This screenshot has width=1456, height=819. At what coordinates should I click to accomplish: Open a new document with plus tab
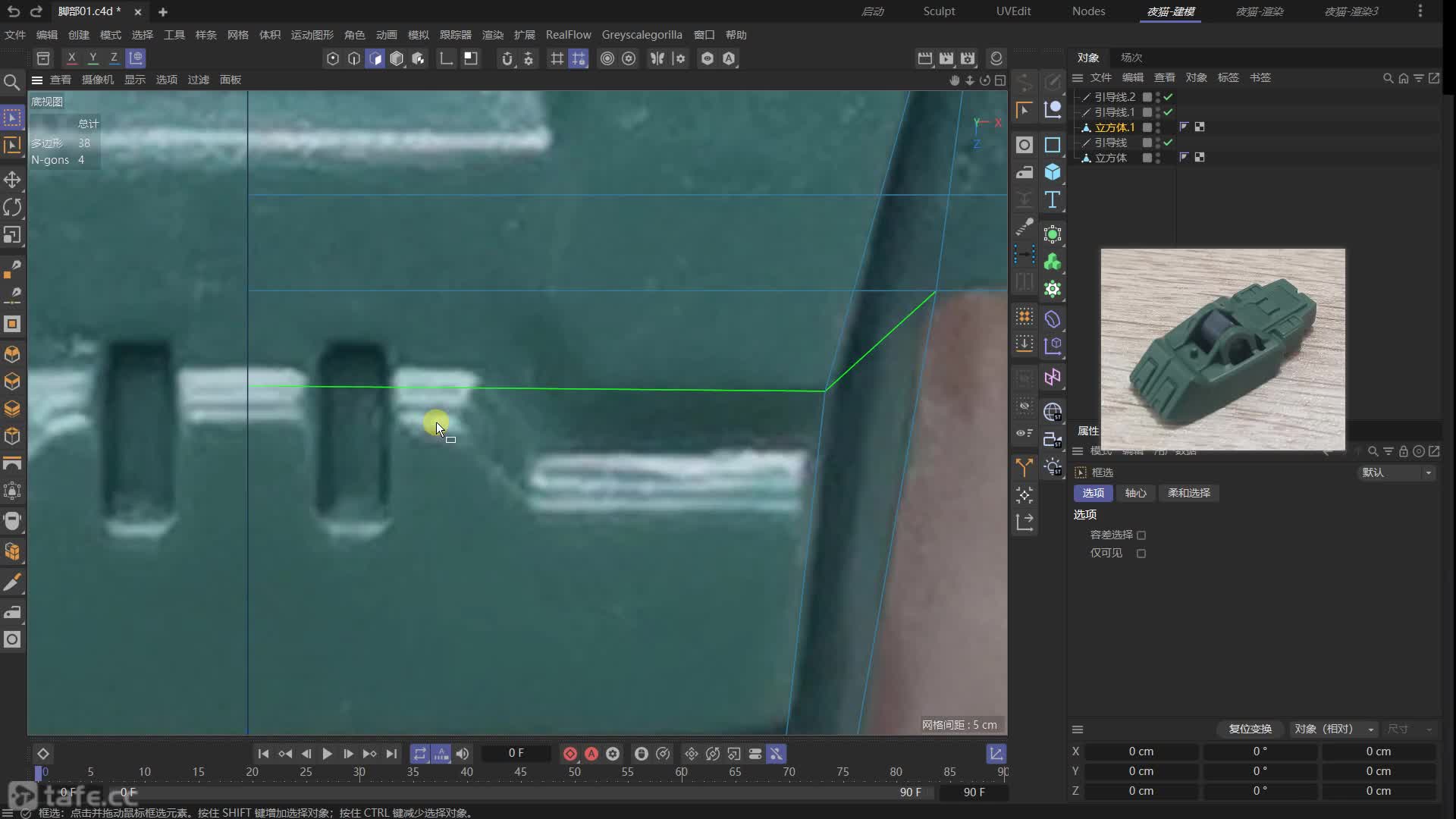[x=162, y=11]
